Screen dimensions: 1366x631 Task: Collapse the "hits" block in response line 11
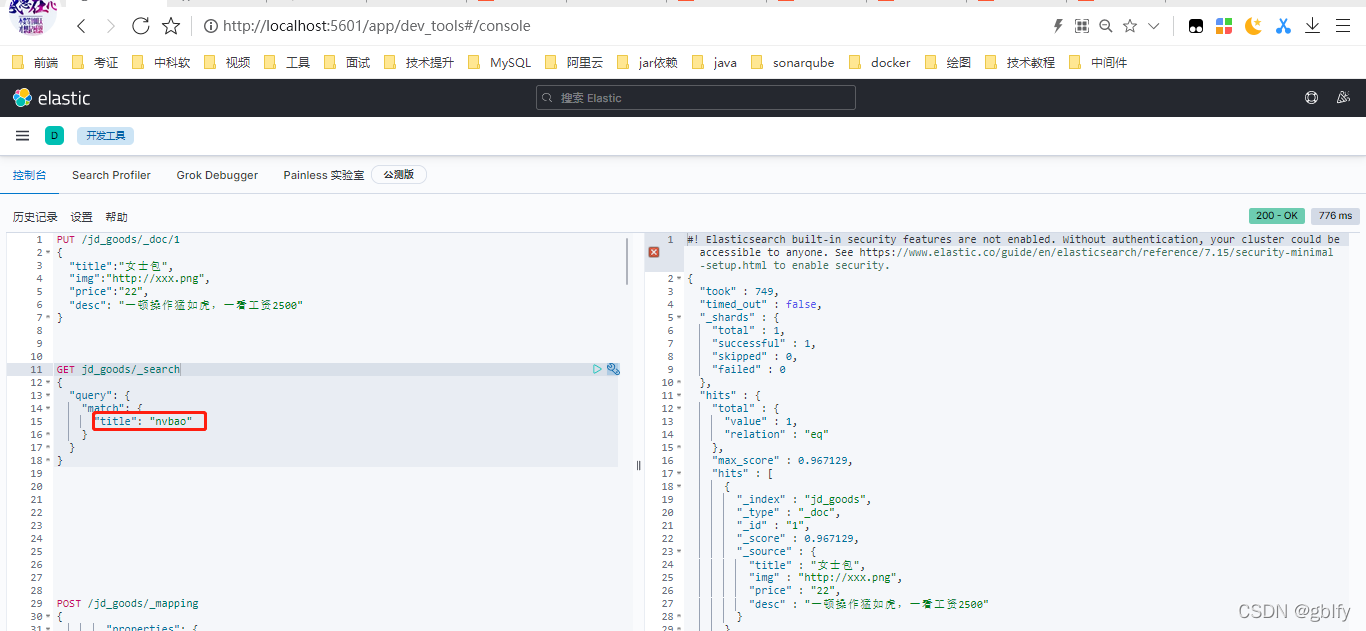pos(679,396)
